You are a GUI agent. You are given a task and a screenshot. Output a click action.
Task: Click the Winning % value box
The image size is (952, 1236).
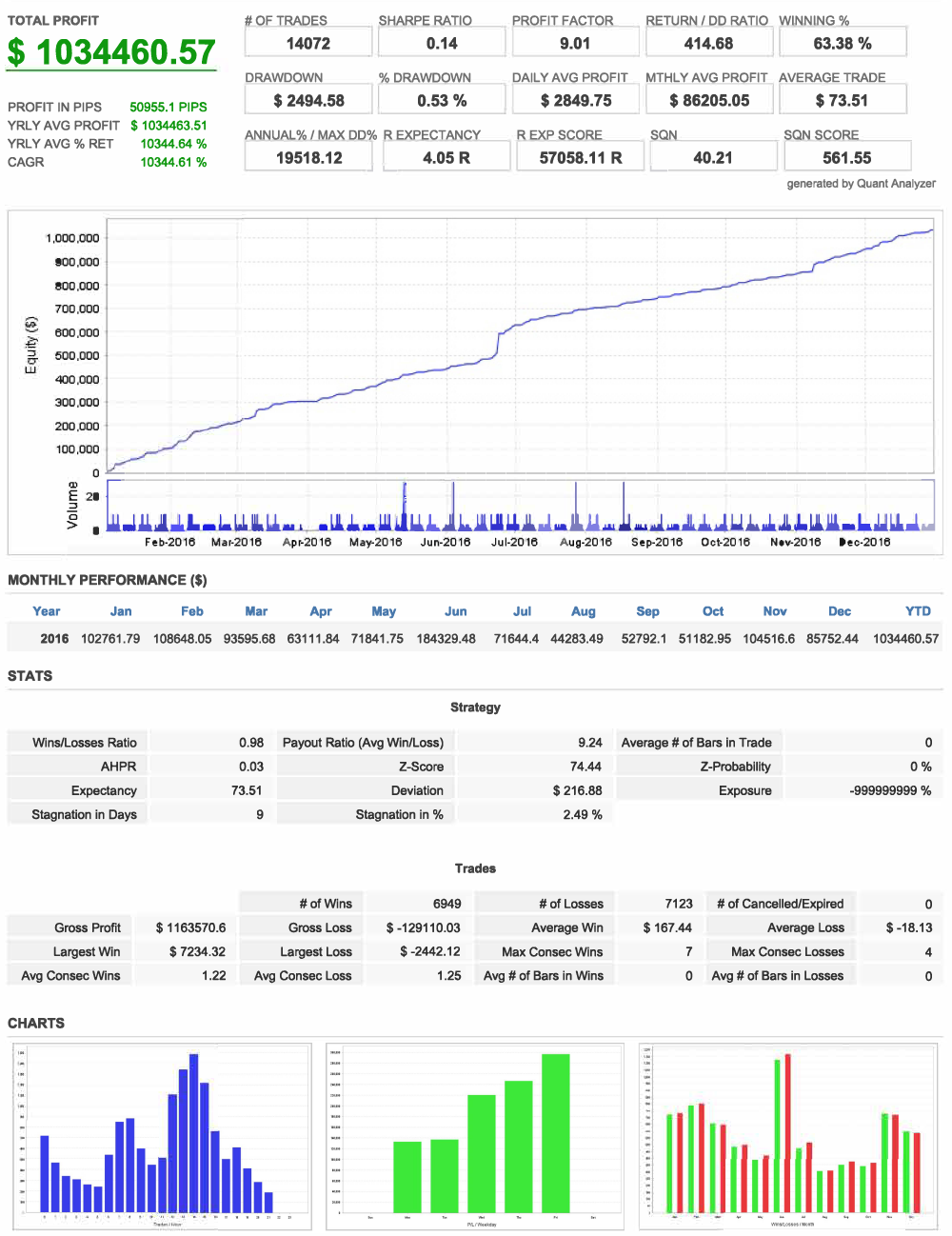[x=843, y=44]
